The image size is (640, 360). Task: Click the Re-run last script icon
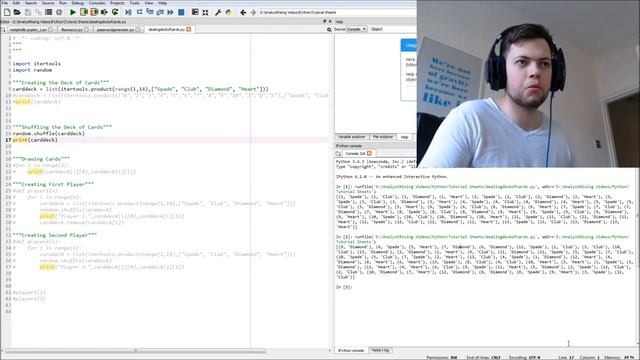point(115,12)
